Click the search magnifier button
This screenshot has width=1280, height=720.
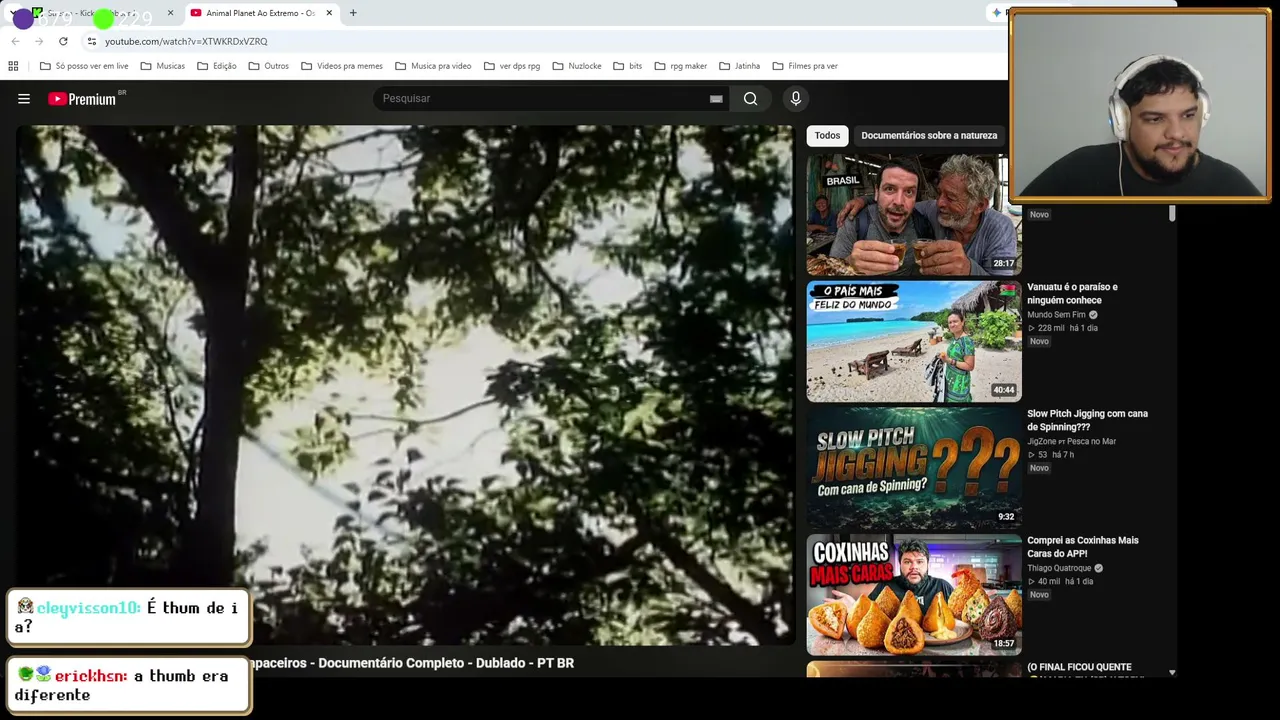click(750, 99)
